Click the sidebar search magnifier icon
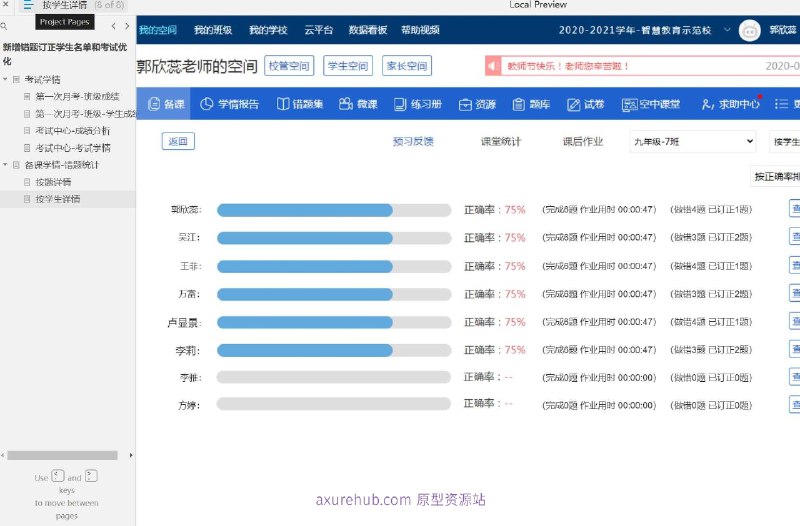The width and height of the screenshot is (800, 526). pos(4,26)
